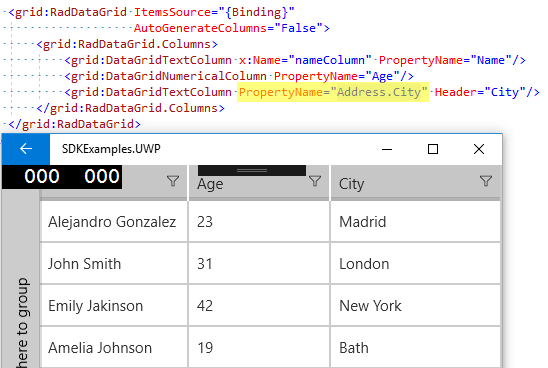Click the age cell 31

(x=259, y=264)
